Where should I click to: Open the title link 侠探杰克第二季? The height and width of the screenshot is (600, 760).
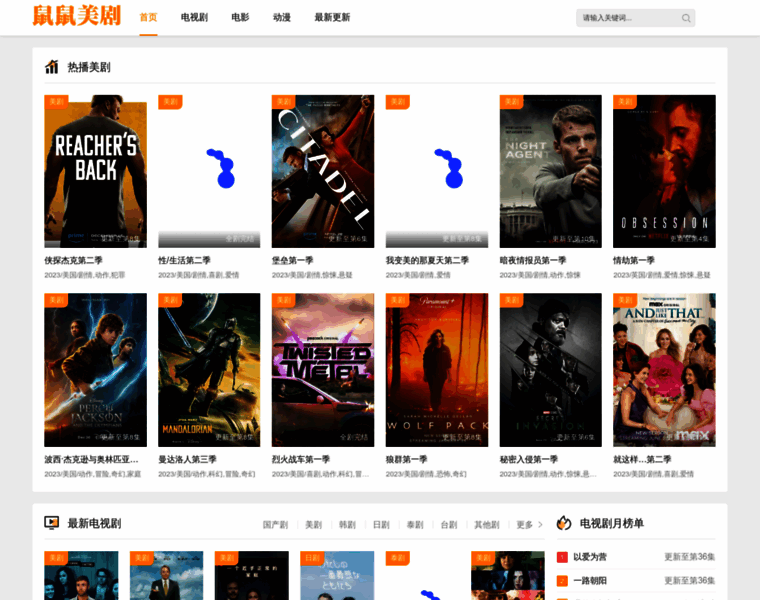coord(73,261)
